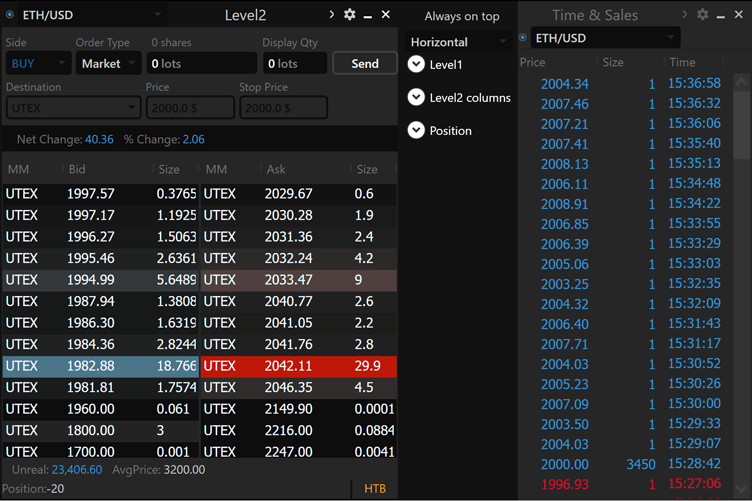752x501 pixels.
Task: Open the Side BUY dropdown
Action: pos(37,63)
